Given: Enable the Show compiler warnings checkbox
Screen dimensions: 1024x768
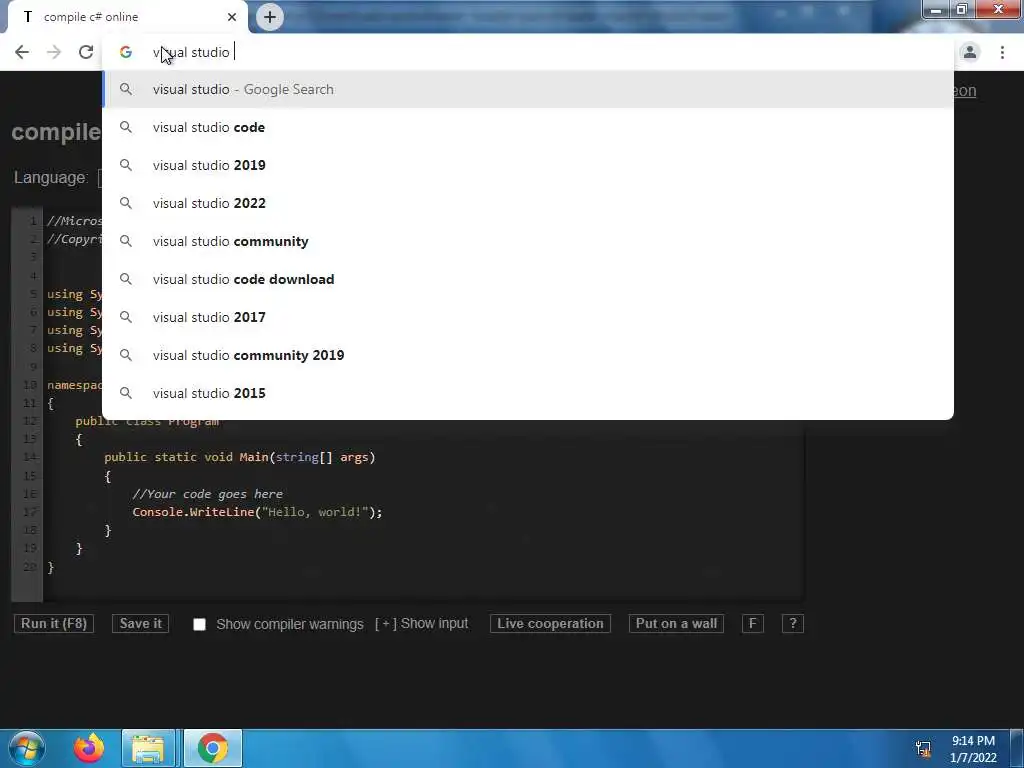Looking at the screenshot, I should click(200, 624).
